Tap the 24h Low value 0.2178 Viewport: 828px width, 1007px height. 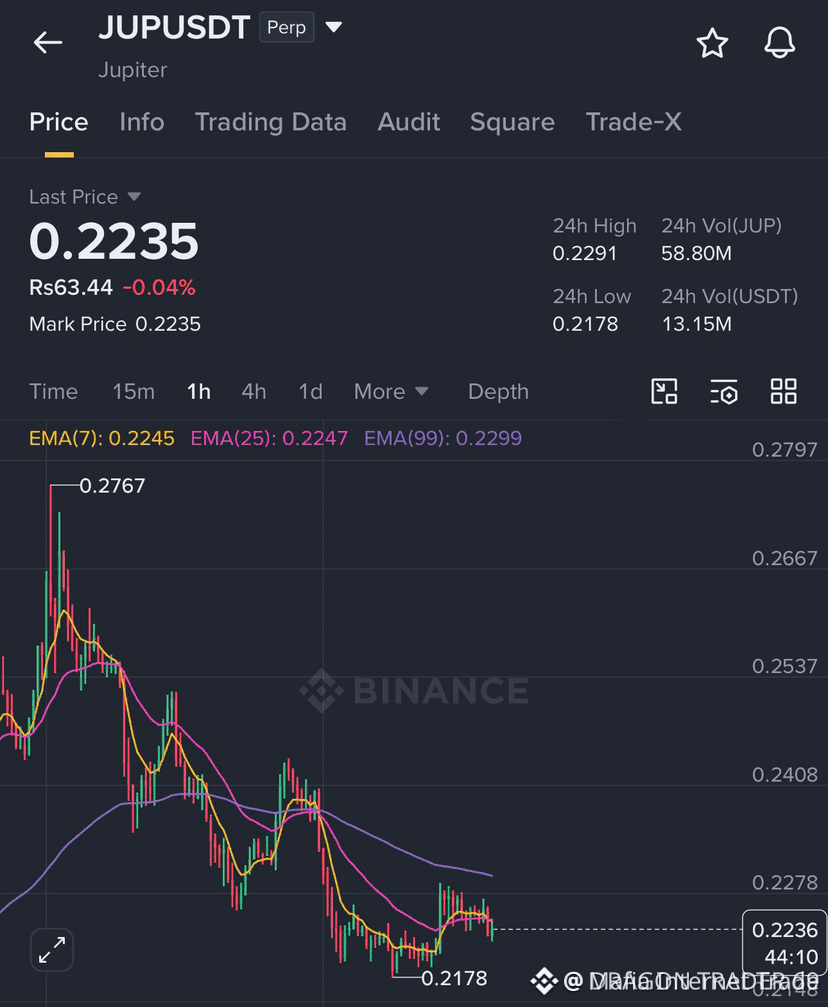point(585,324)
